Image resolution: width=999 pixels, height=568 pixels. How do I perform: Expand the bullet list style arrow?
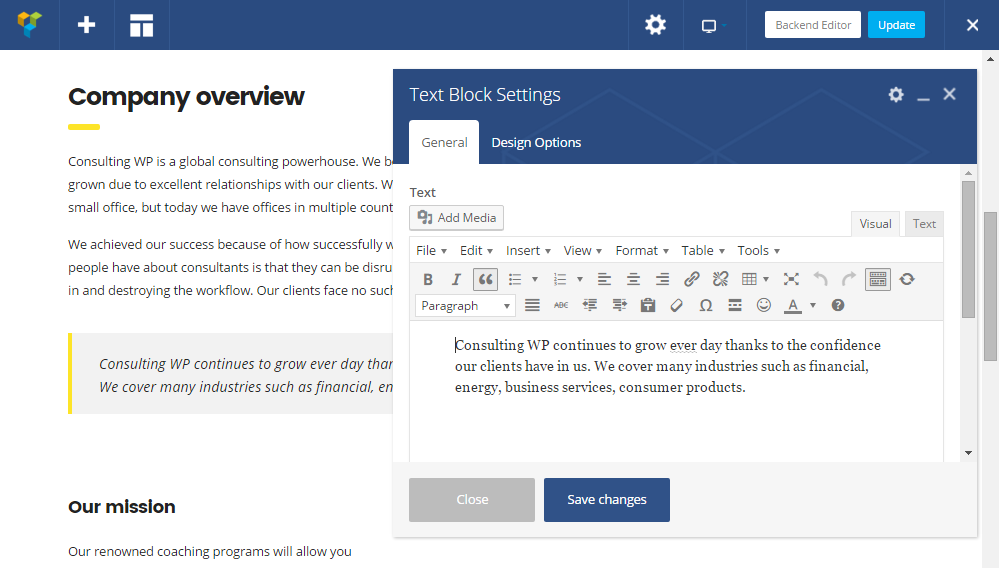tap(535, 279)
